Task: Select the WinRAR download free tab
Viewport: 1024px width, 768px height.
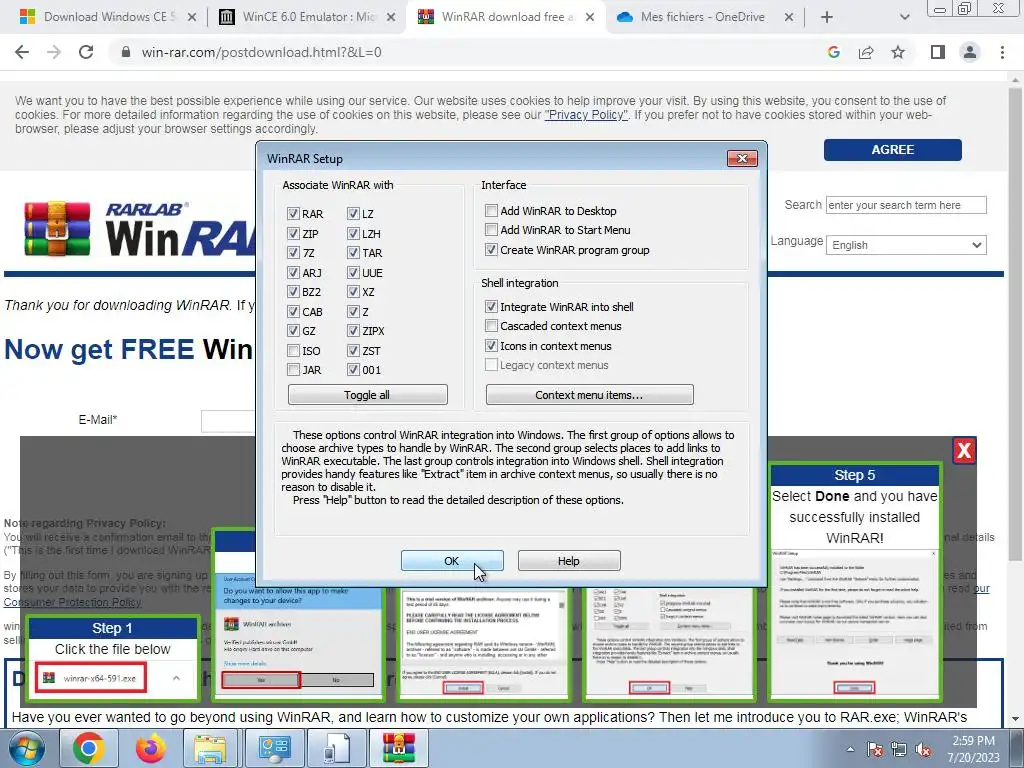Action: [x=505, y=17]
